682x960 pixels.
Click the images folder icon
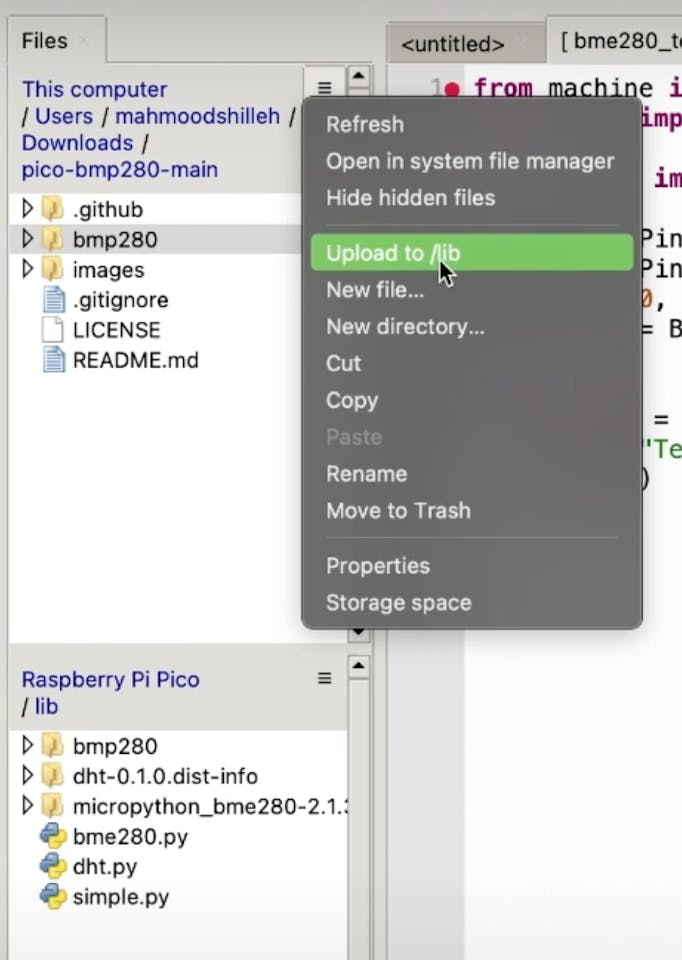tap(53, 270)
